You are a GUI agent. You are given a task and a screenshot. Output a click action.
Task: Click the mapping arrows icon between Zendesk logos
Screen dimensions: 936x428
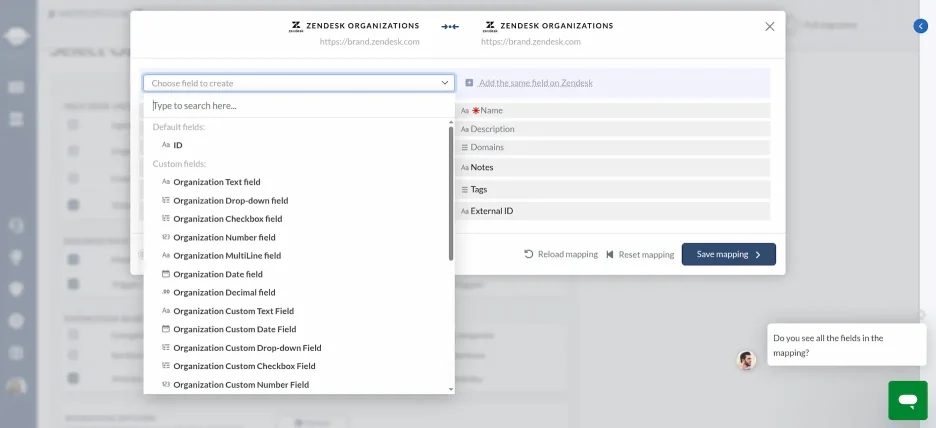[x=450, y=26]
